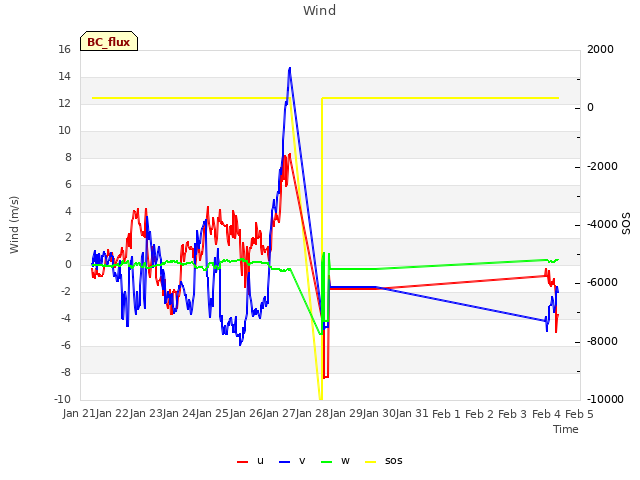
Task: Click the BC_flux annotation label
Action: [x=109, y=41]
